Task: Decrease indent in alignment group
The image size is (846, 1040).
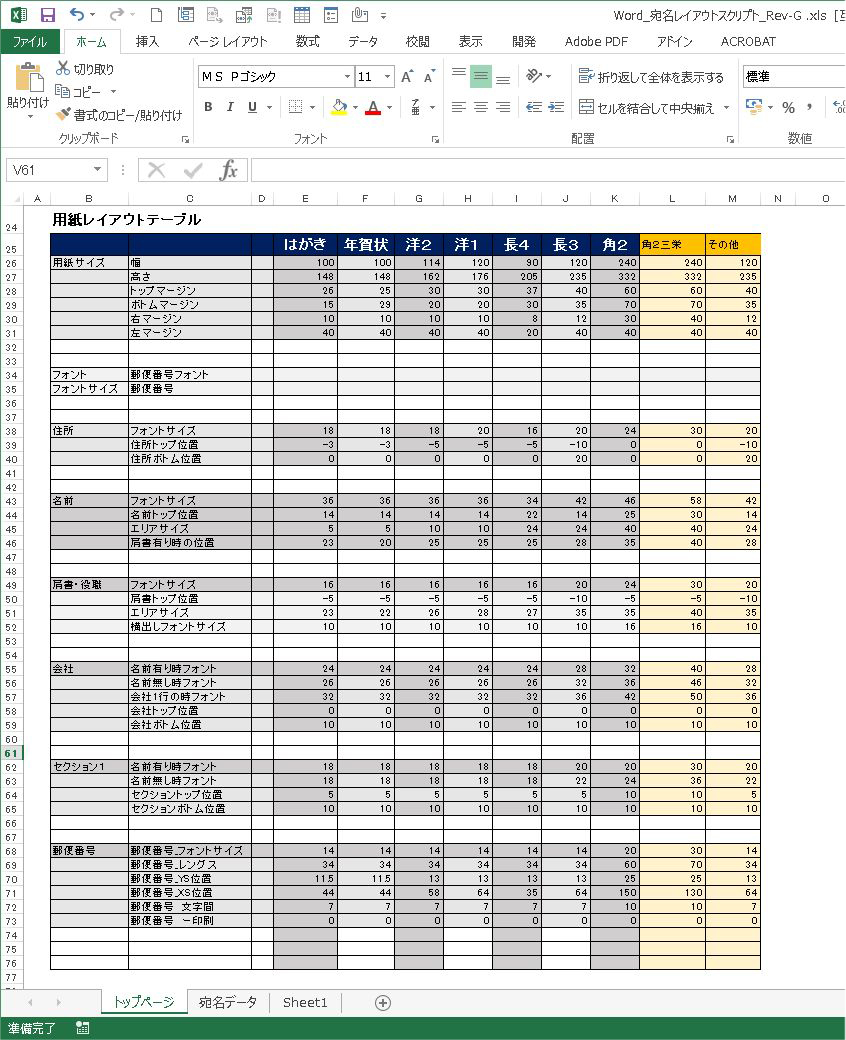Action: pyautogui.click(x=534, y=107)
